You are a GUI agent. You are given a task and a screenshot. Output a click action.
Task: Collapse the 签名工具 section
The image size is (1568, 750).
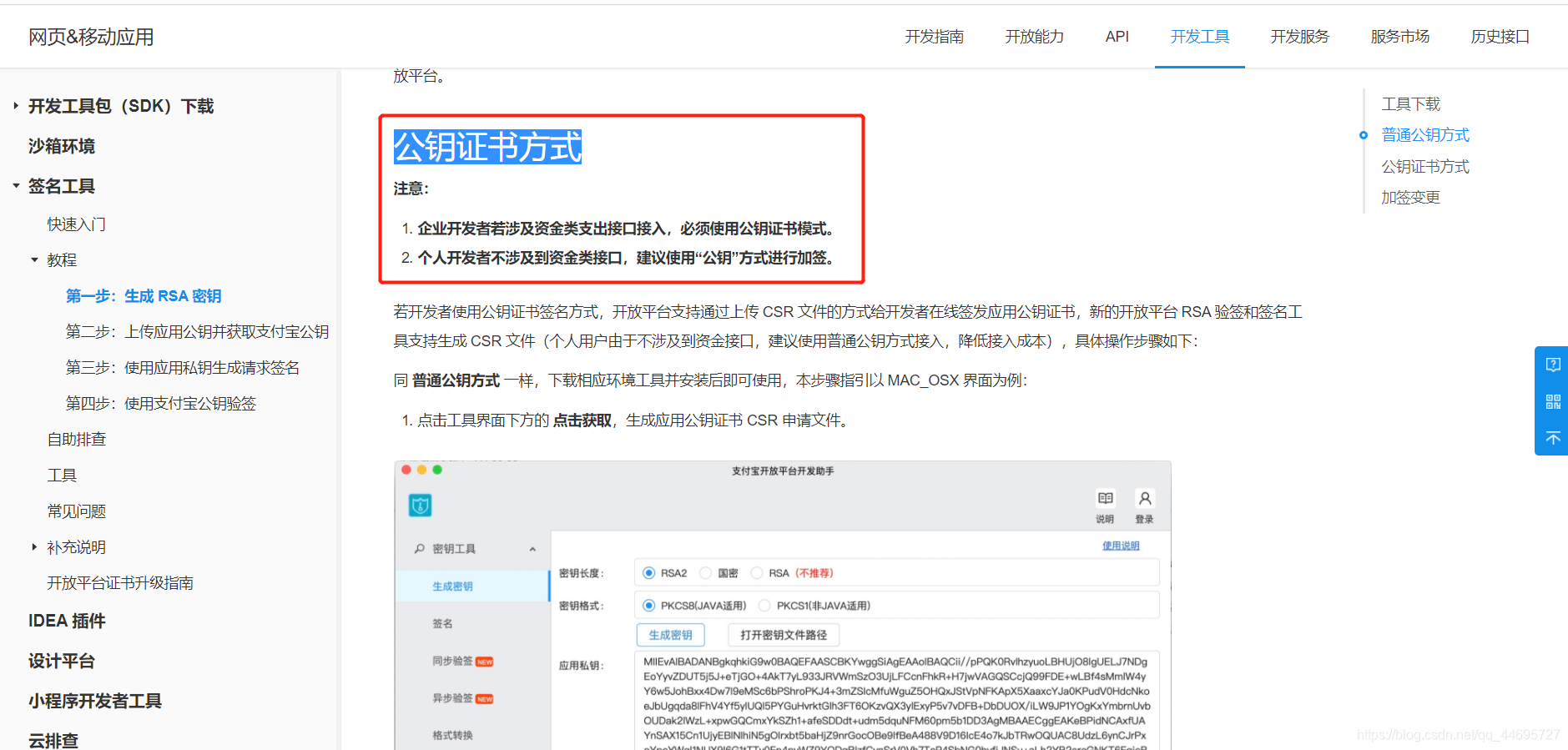16,185
